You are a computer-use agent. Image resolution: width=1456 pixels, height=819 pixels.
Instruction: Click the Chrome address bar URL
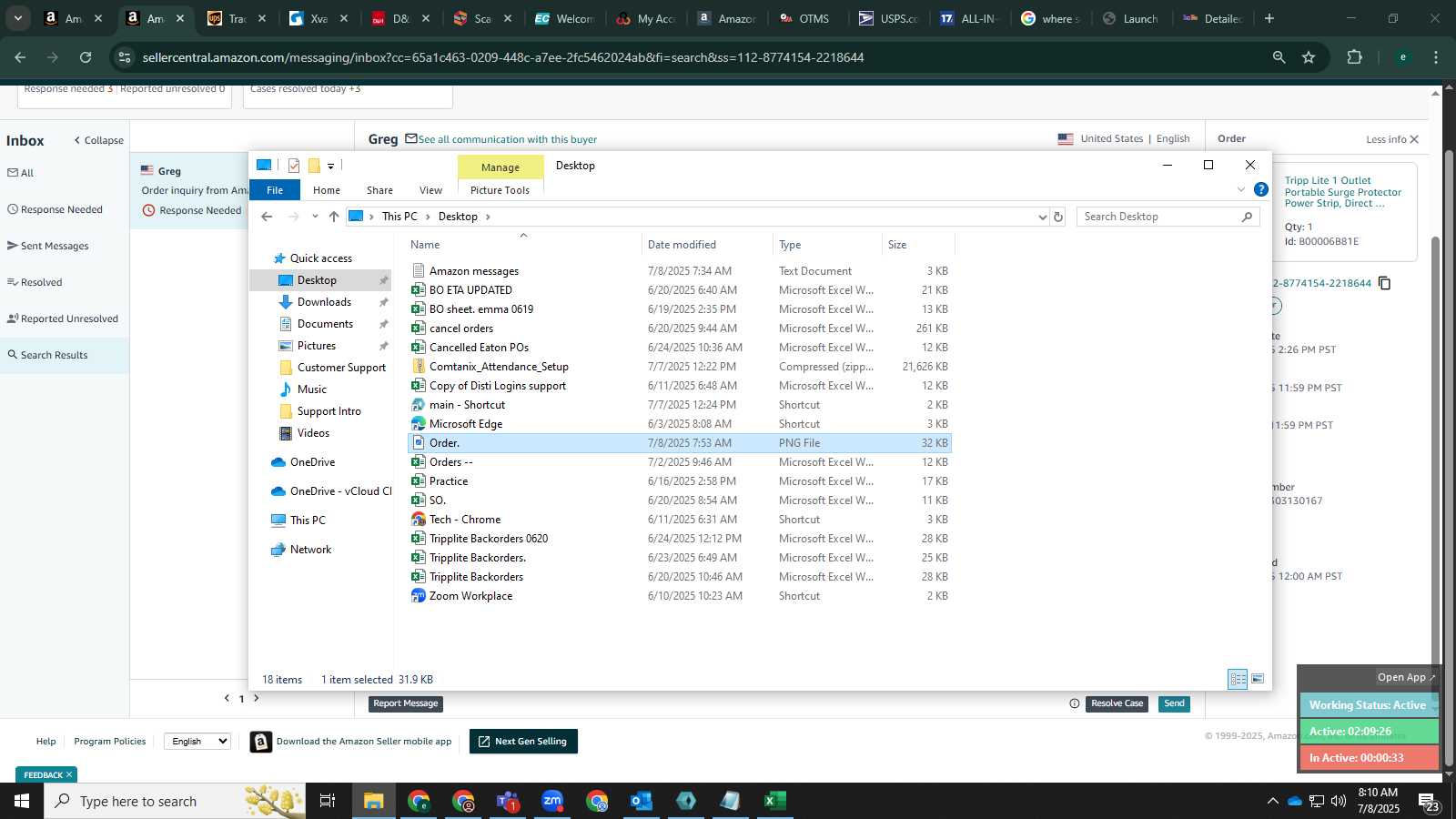503,57
